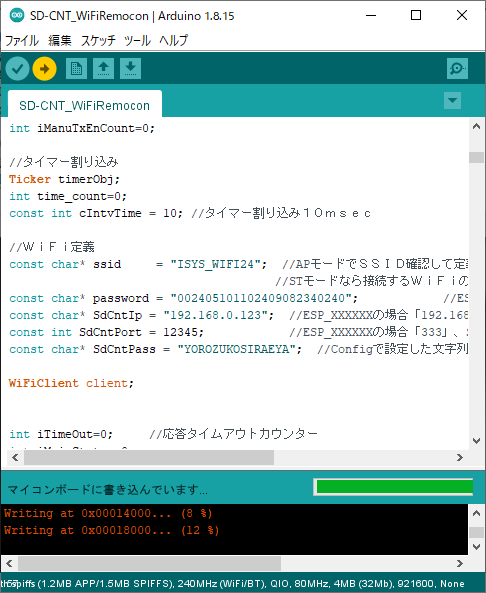This screenshot has height=593, width=486.
Task: Click the int iManuTxEnCount=0; line
Action: click(82, 128)
